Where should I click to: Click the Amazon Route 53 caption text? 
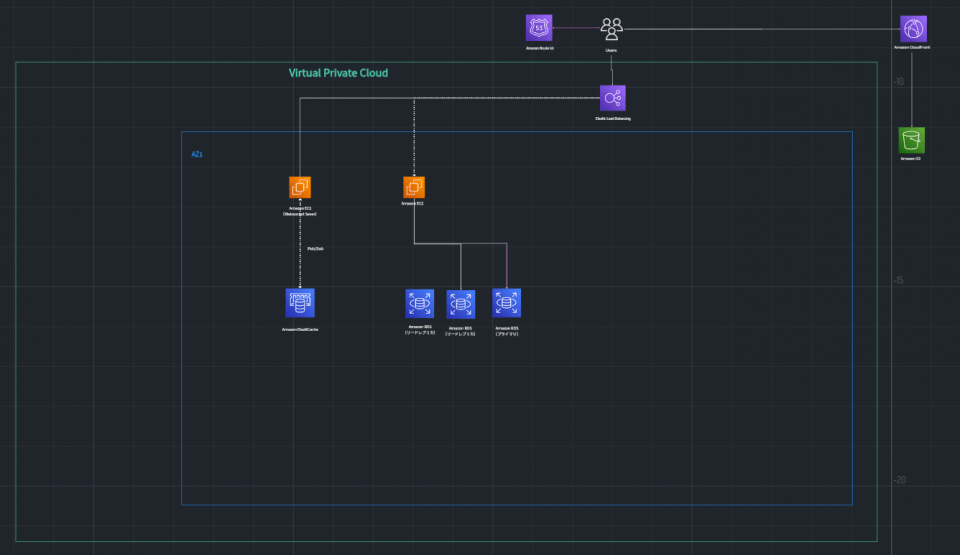(x=539, y=48)
